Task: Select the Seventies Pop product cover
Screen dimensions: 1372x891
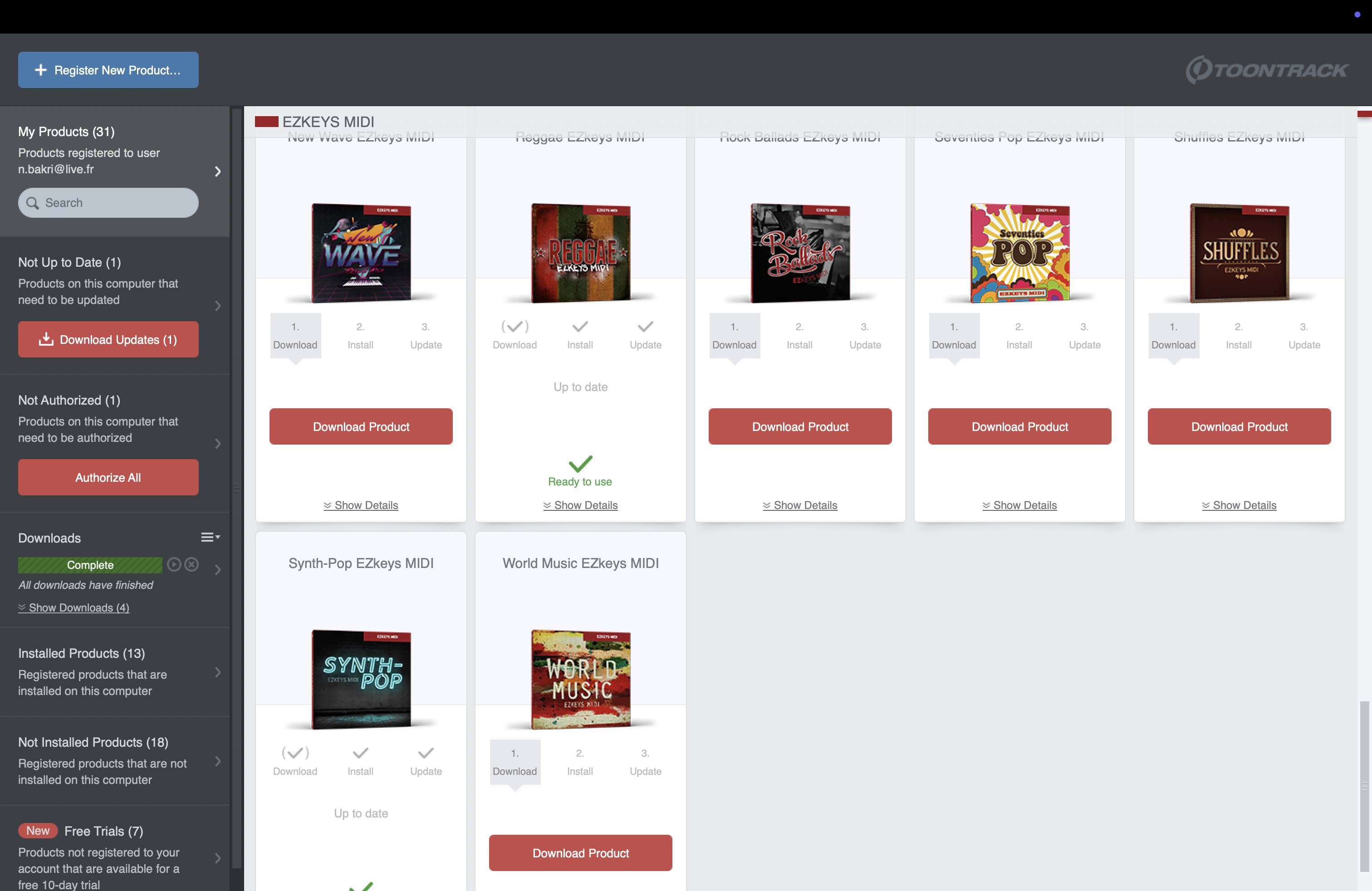Action: tap(1019, 252)
